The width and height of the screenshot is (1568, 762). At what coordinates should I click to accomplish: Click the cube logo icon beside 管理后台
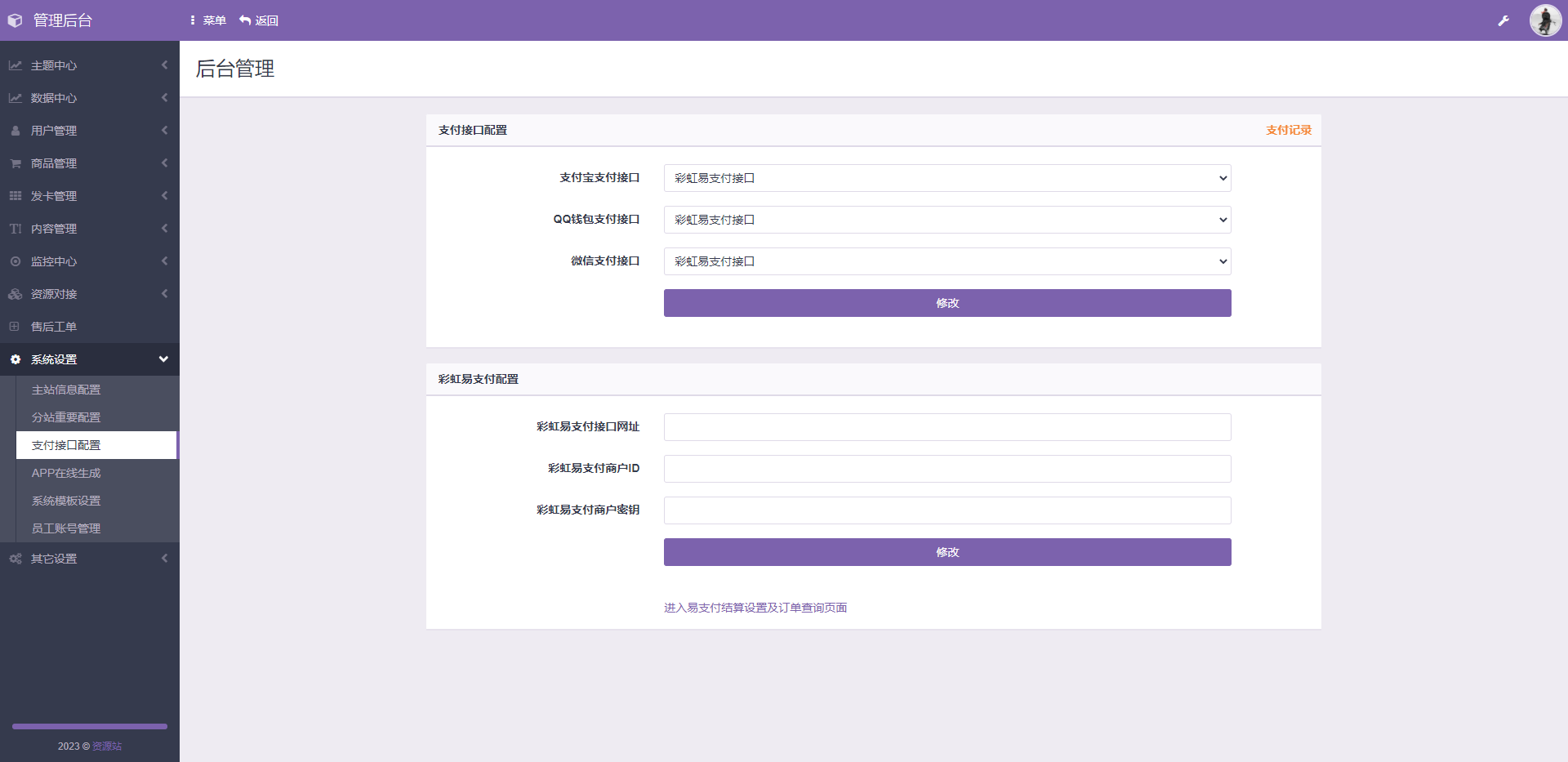(x=15, y=20)
